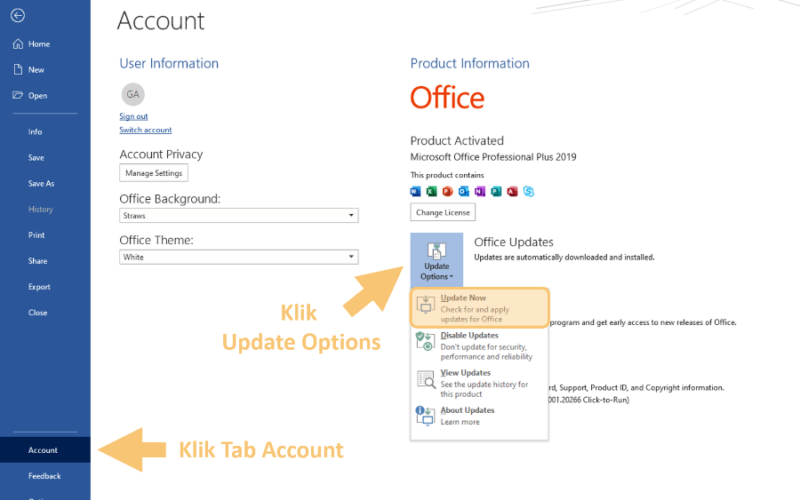Choose Disable Updates menu entry
This screenshot has height=500, width=800.
pos(480,345)
